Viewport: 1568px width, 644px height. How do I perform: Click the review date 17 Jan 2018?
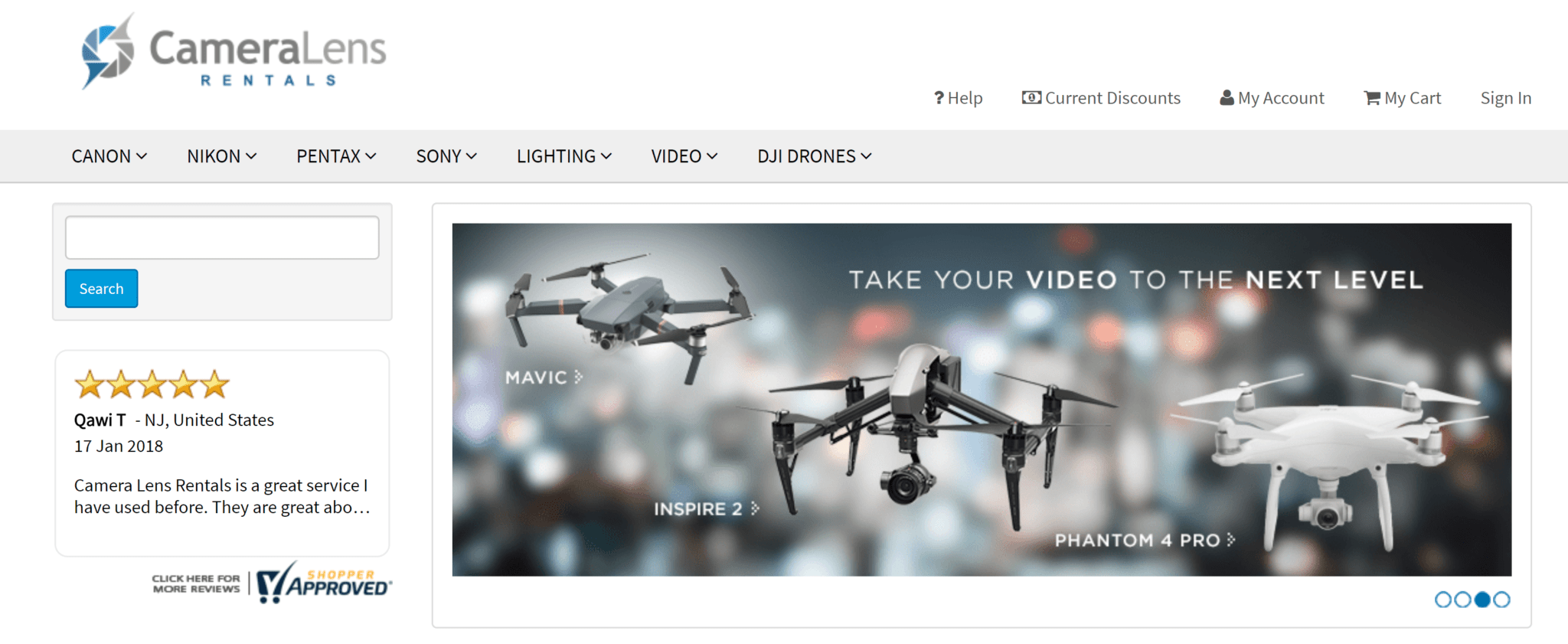pyautogui.click(x=119, y=446)
